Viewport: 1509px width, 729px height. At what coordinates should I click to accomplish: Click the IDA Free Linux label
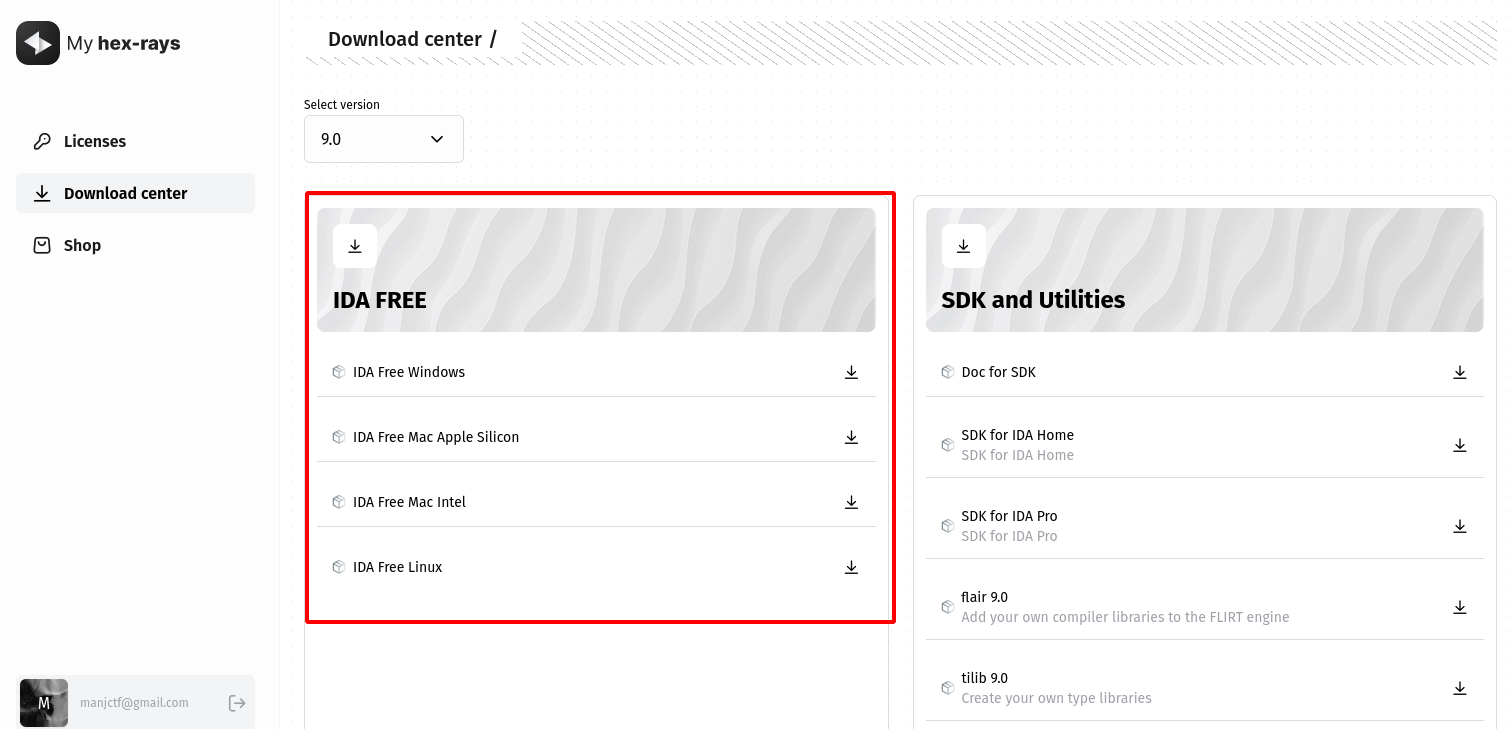tap(397, 567)
